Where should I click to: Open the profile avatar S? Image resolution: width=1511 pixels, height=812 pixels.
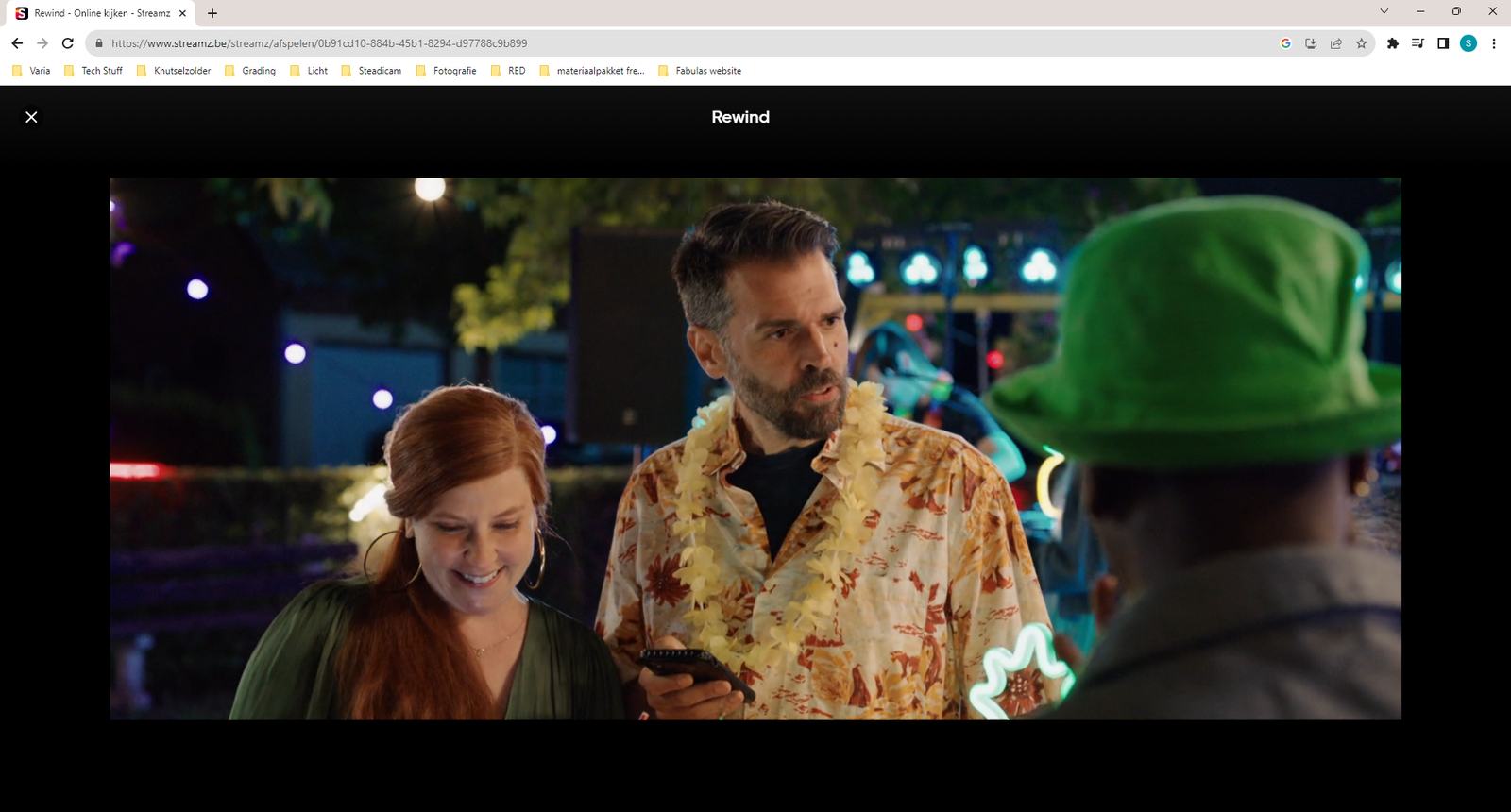click(1469, 43)
